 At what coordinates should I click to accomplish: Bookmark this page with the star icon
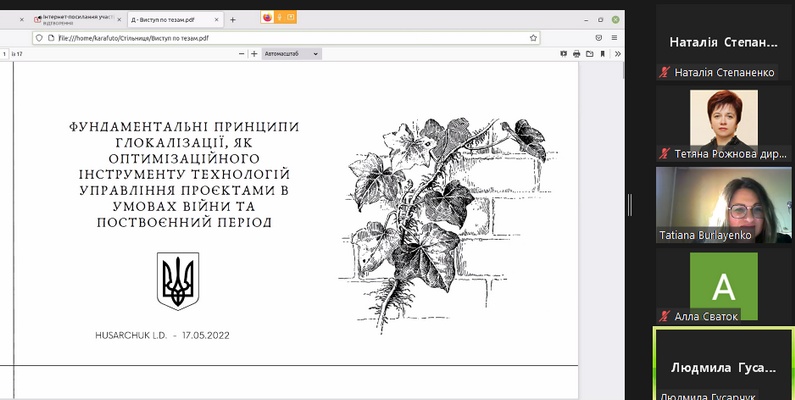[x=533, y=37]
